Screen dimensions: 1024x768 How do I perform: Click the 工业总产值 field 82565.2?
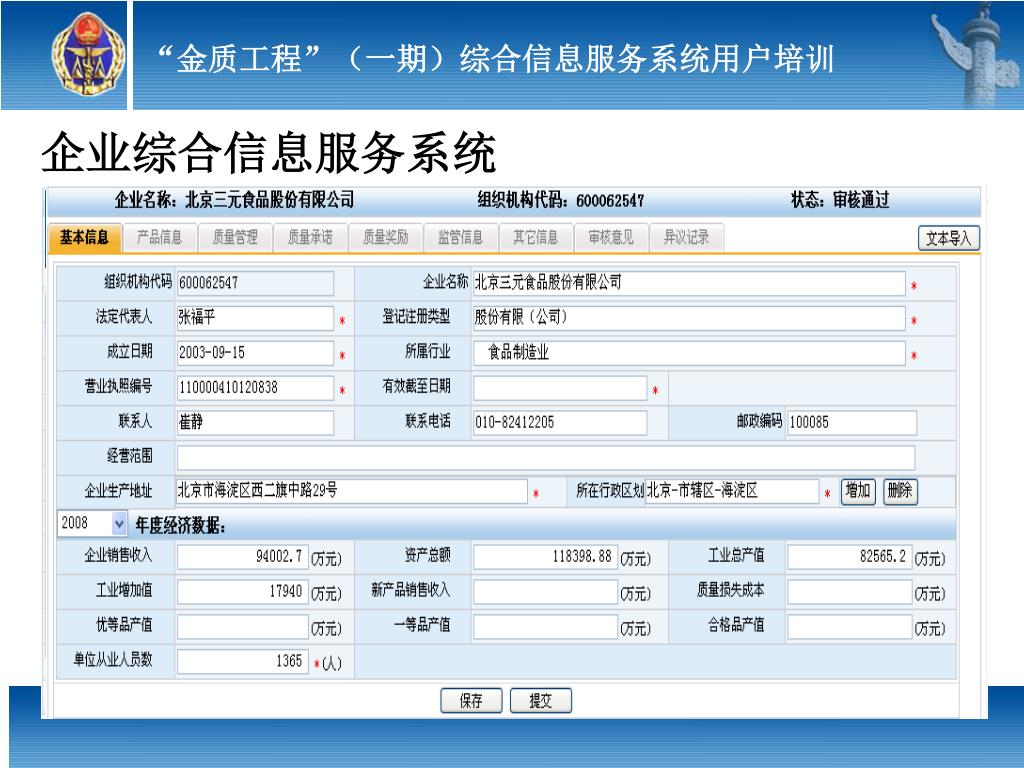click(850, 557)
